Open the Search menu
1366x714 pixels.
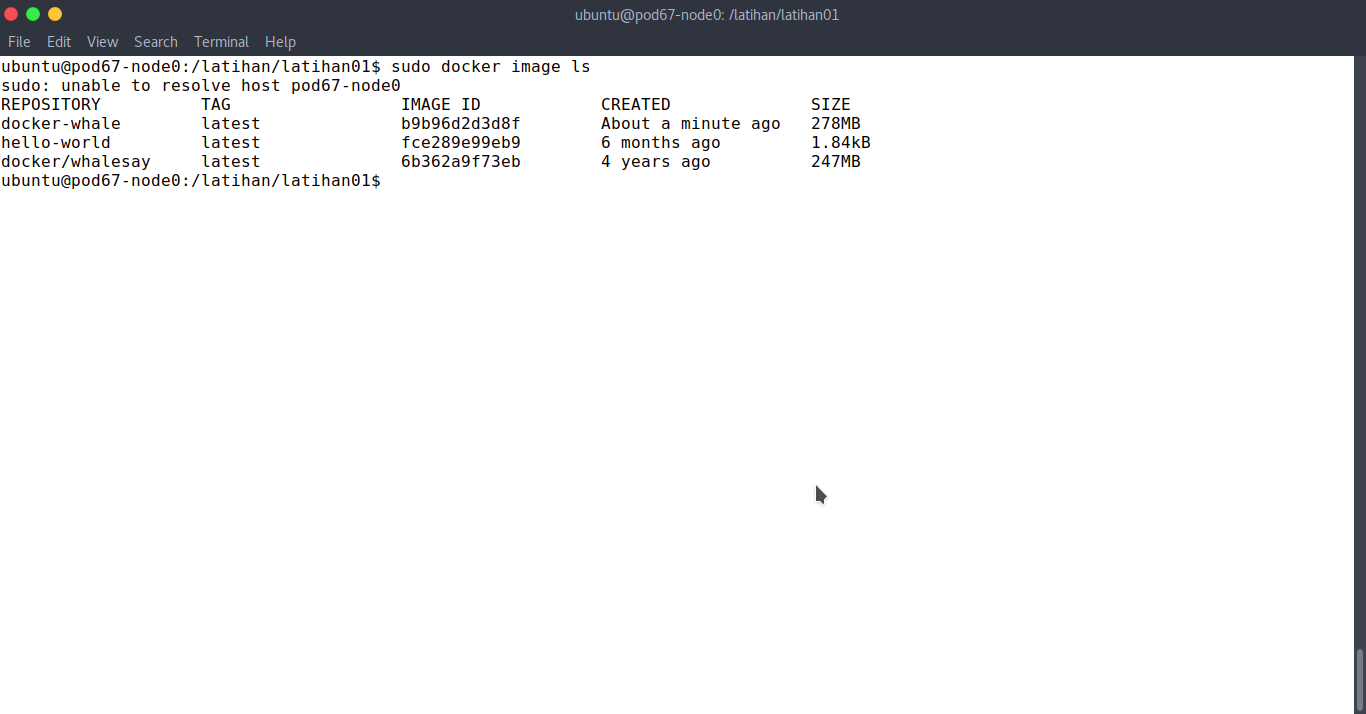(156, 42)
